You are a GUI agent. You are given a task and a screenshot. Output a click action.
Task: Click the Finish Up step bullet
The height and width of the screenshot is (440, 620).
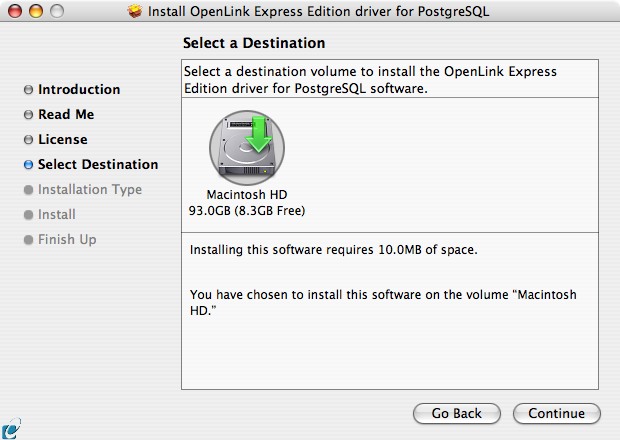tap(28, 240)
